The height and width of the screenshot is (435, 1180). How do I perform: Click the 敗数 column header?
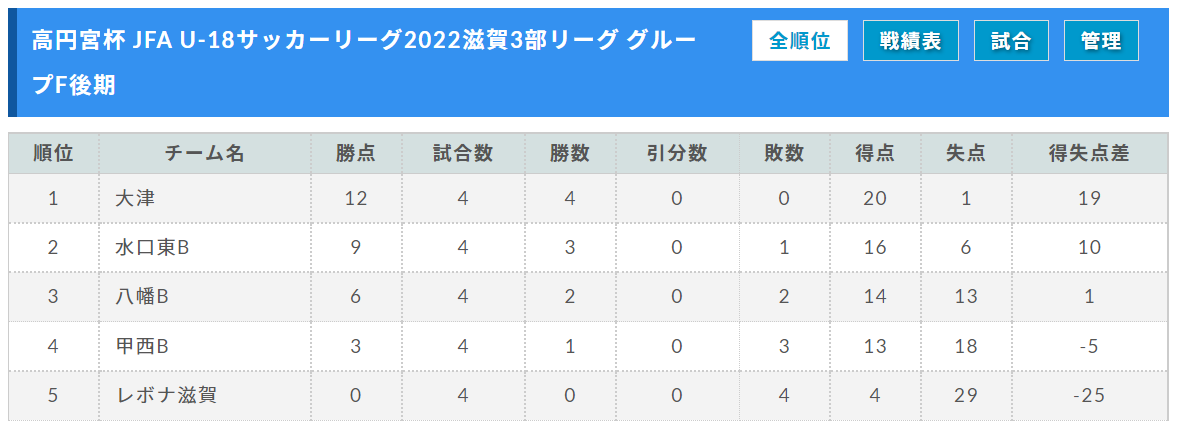[x=784, y=154]
